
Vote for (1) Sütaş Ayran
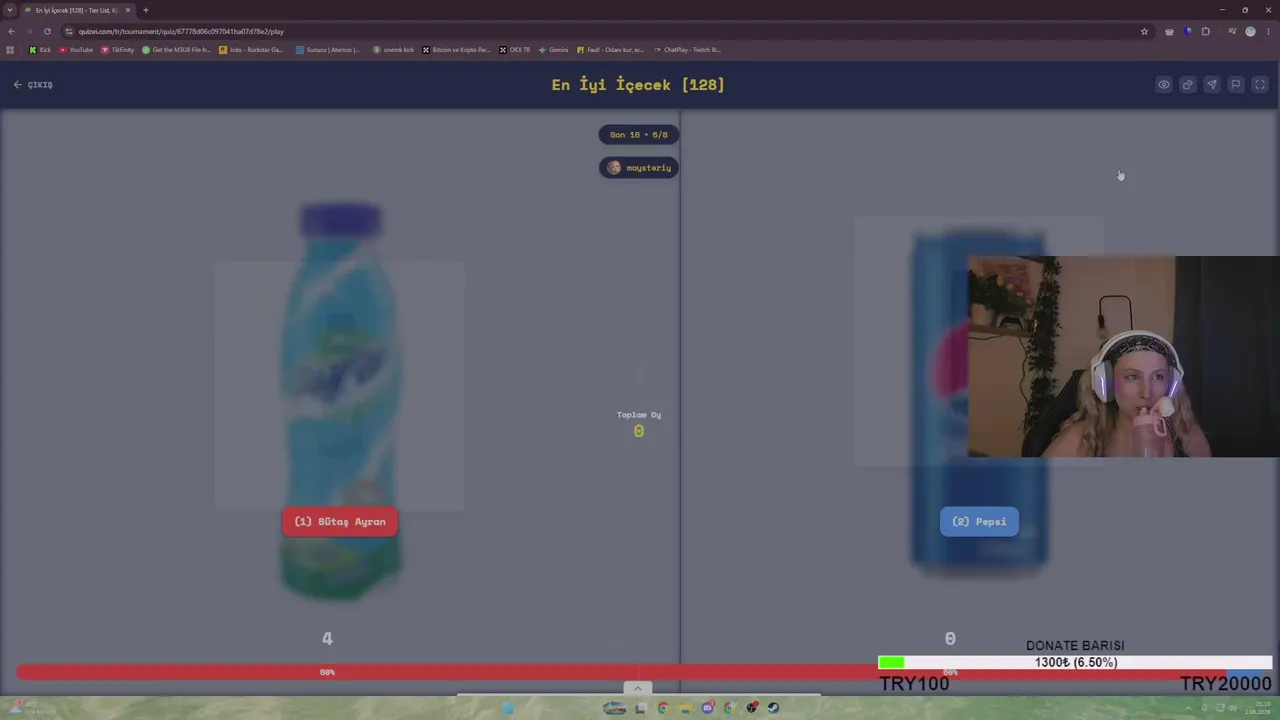pyautogui.click(x=340, y=522)
